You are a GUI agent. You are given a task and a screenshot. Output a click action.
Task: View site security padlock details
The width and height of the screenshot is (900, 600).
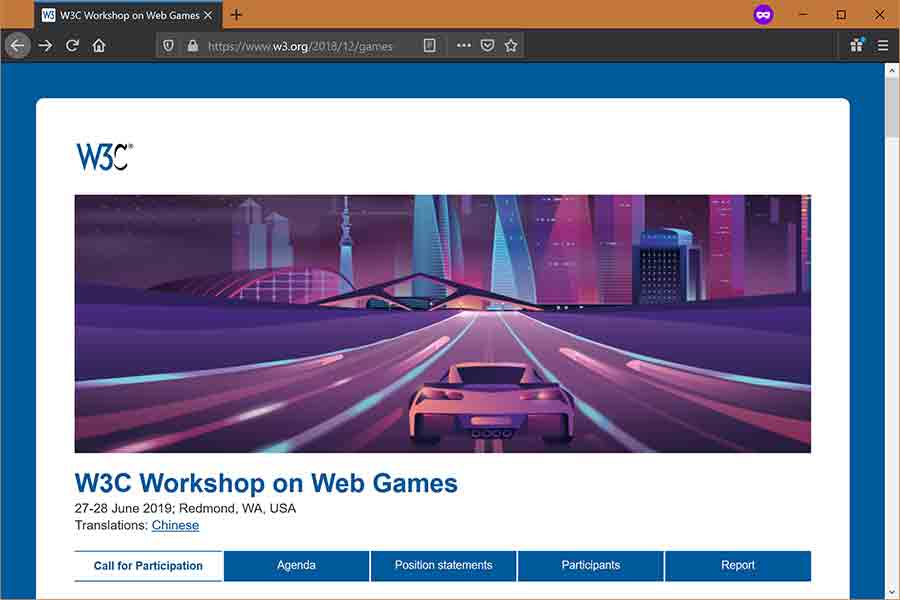(x=193, y=45)
